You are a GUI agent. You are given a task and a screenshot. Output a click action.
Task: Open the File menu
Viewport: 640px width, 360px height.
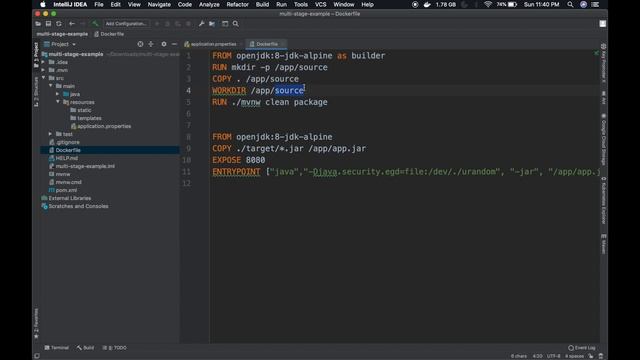click(x=99, y=4)
